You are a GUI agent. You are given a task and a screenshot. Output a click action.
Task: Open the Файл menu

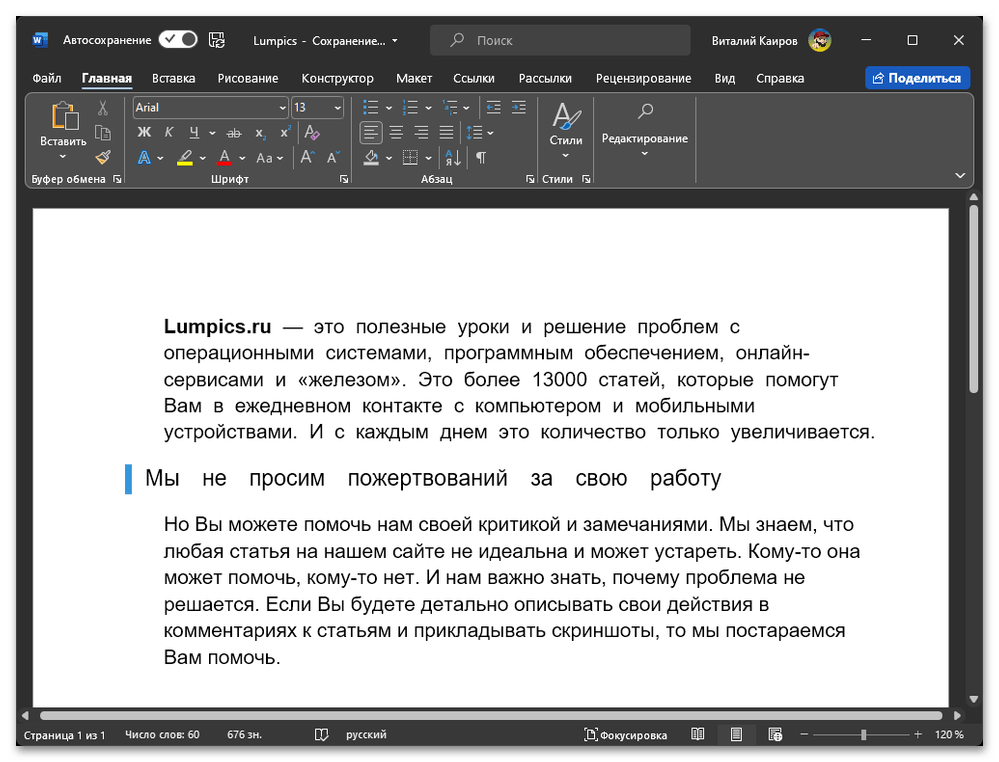coord(47,78)
